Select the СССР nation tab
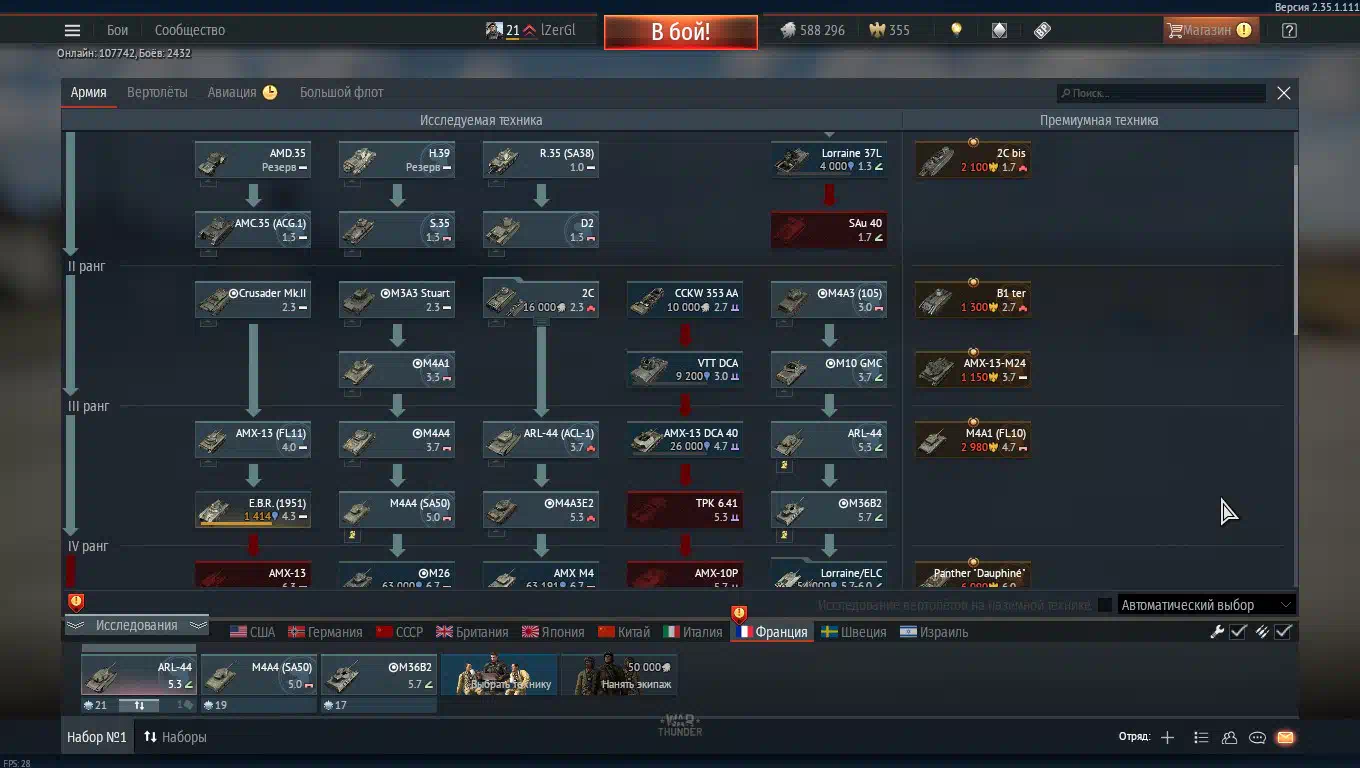The height and width of the screenshot is (768, 1360). 399,632
